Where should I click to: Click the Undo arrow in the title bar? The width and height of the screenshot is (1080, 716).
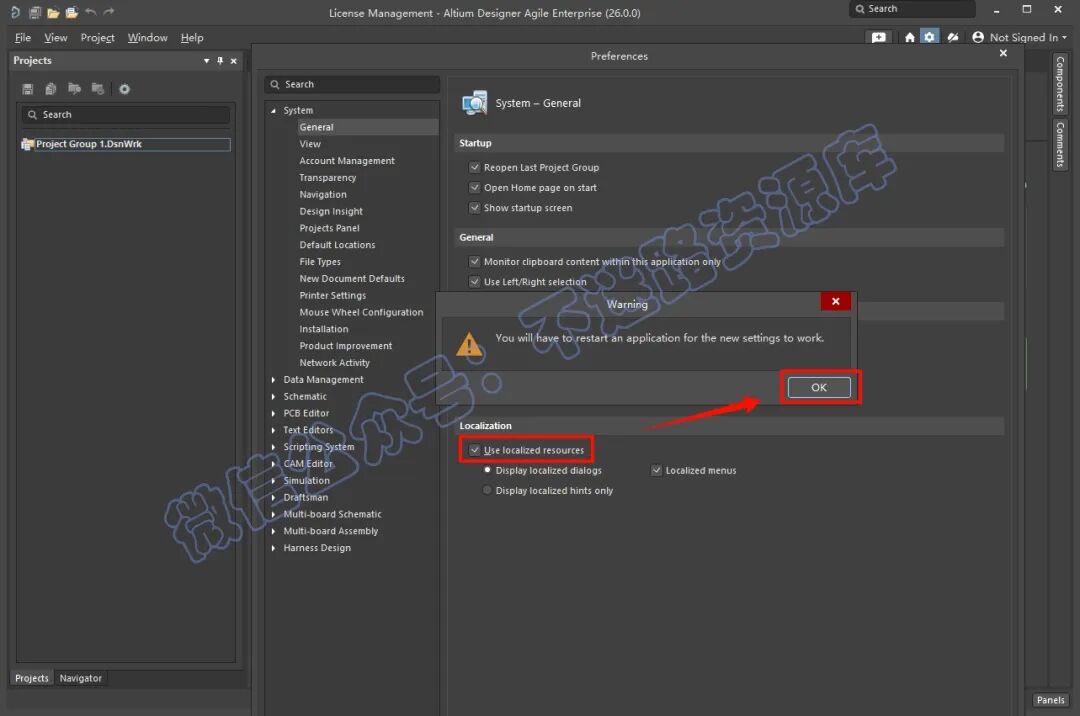click(90, 12)
